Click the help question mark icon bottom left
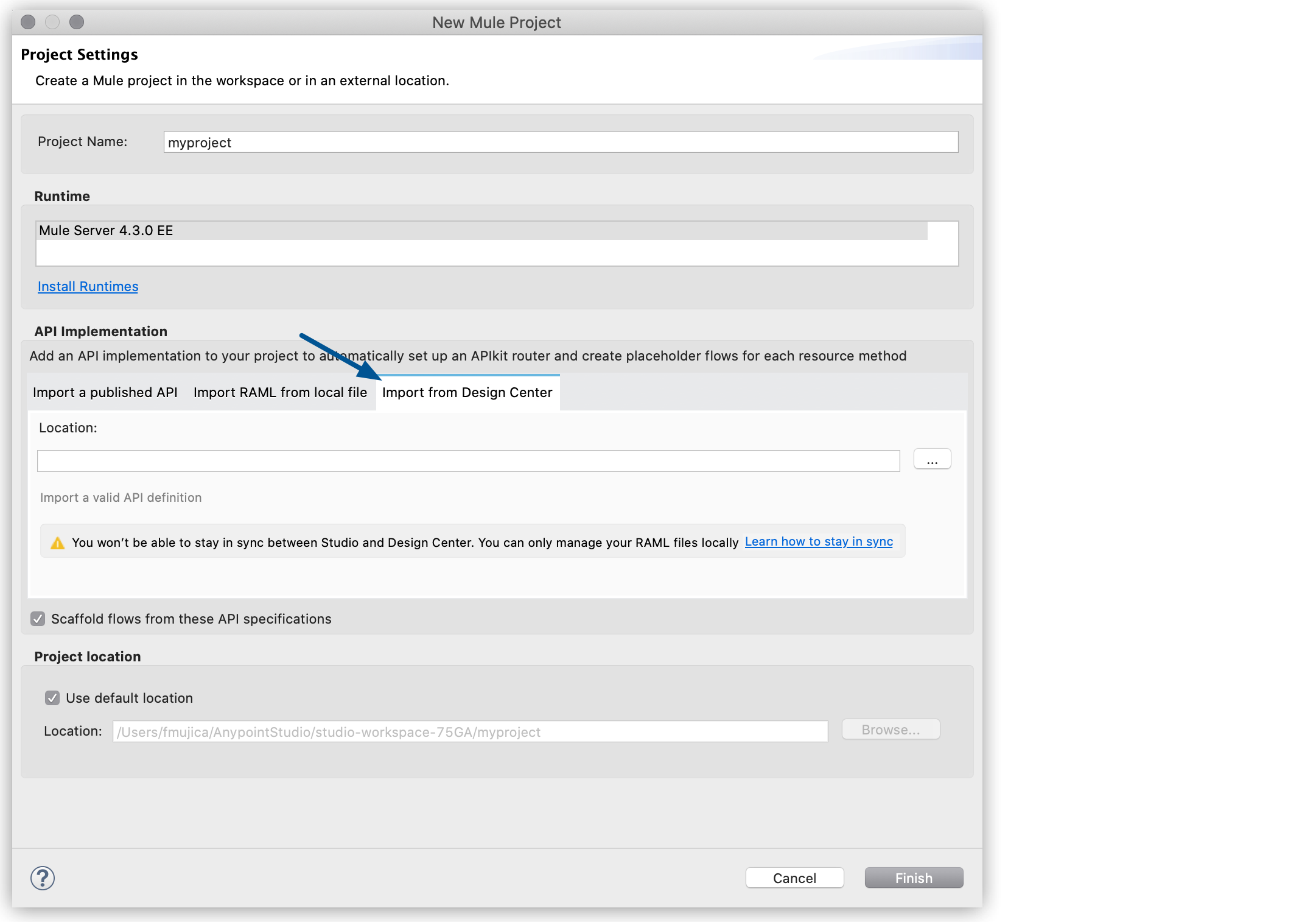 42,877
